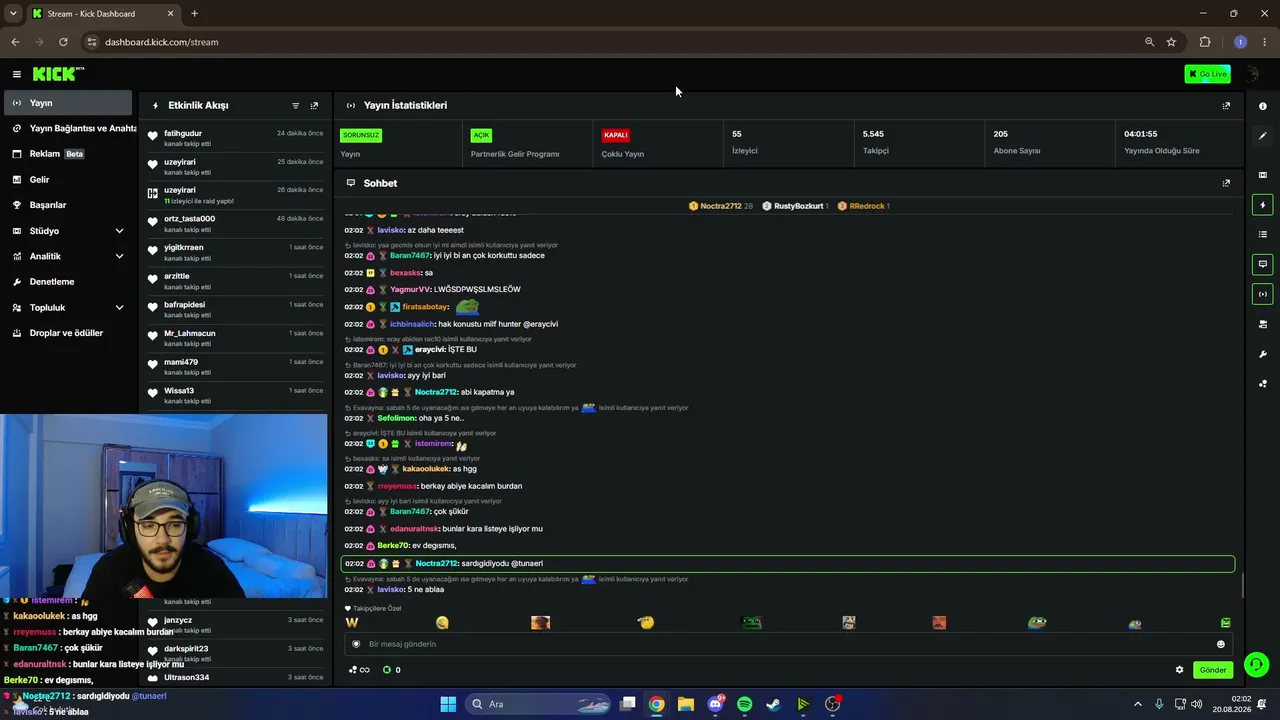Click the uzeyirari raid event row
This screenshot has height=720, width=1280.
click(236, 195)
